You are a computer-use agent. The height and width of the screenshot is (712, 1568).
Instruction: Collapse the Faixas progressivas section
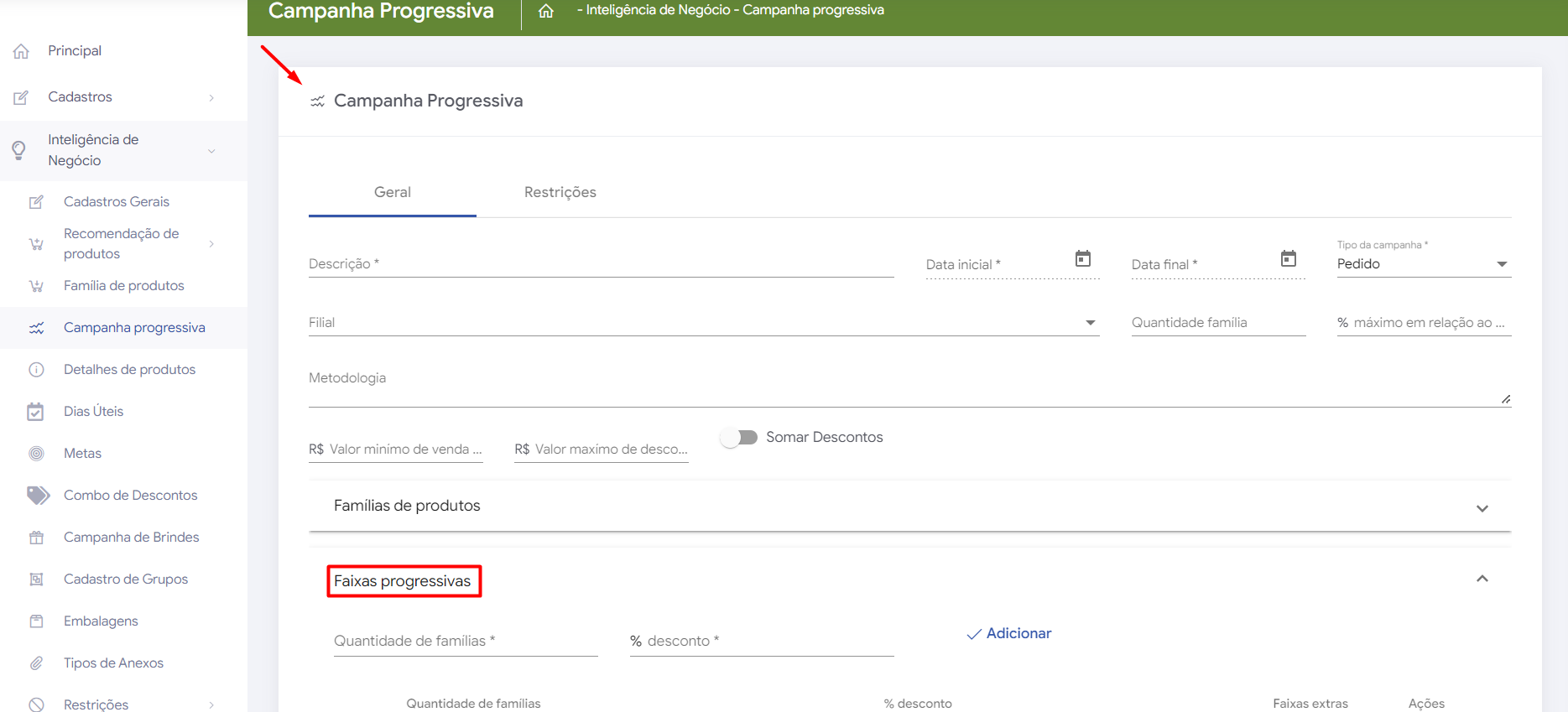(1482, 579)
